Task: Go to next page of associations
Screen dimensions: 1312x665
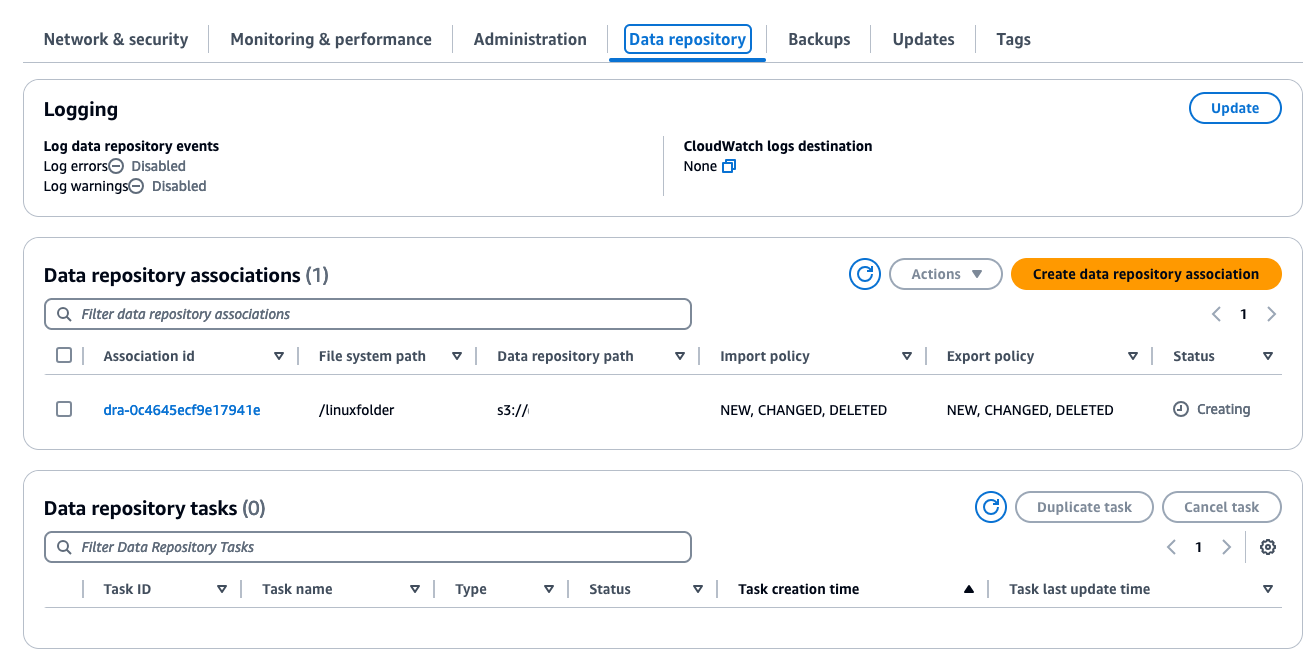Action: coord(1271,314)
